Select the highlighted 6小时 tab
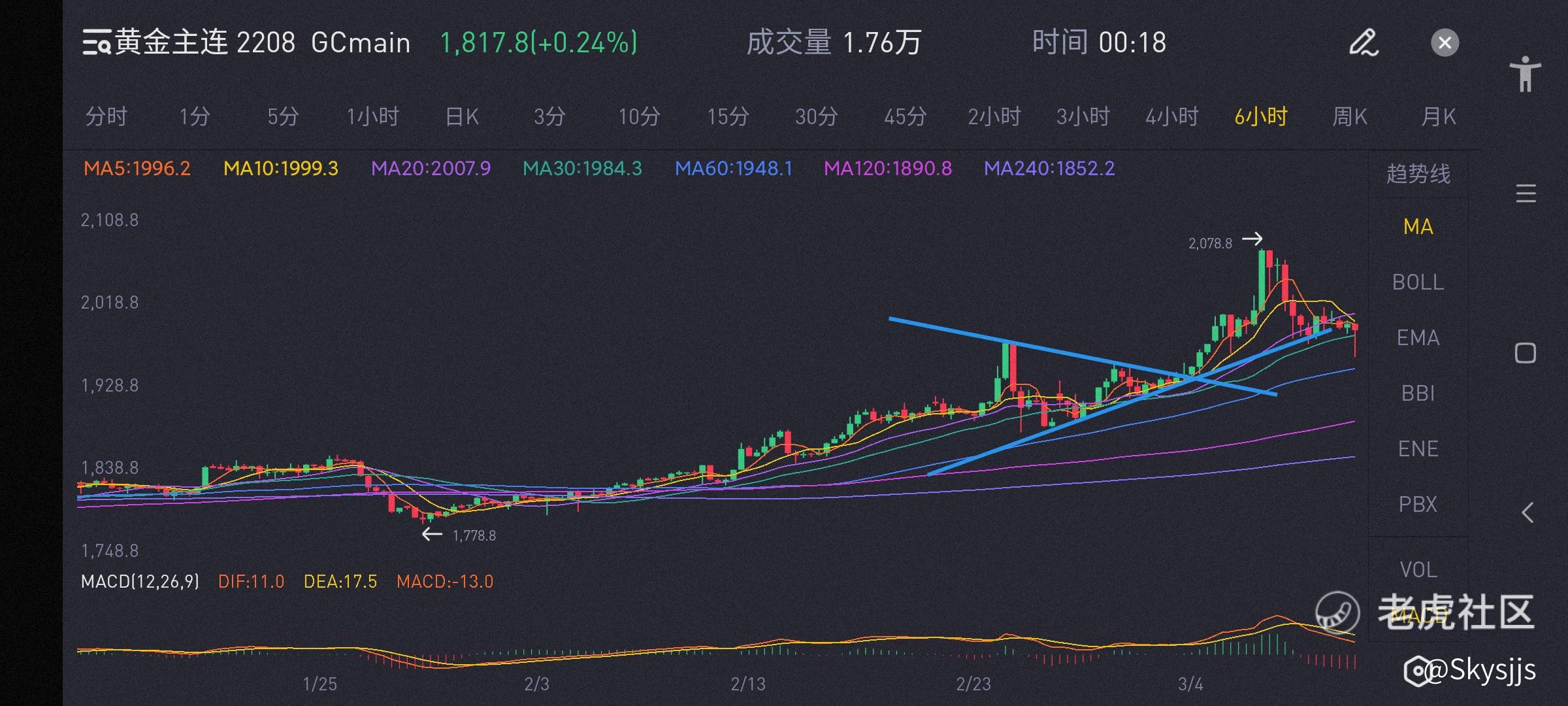Viewport: 1568px width, 706px height. click(1261, 117)
